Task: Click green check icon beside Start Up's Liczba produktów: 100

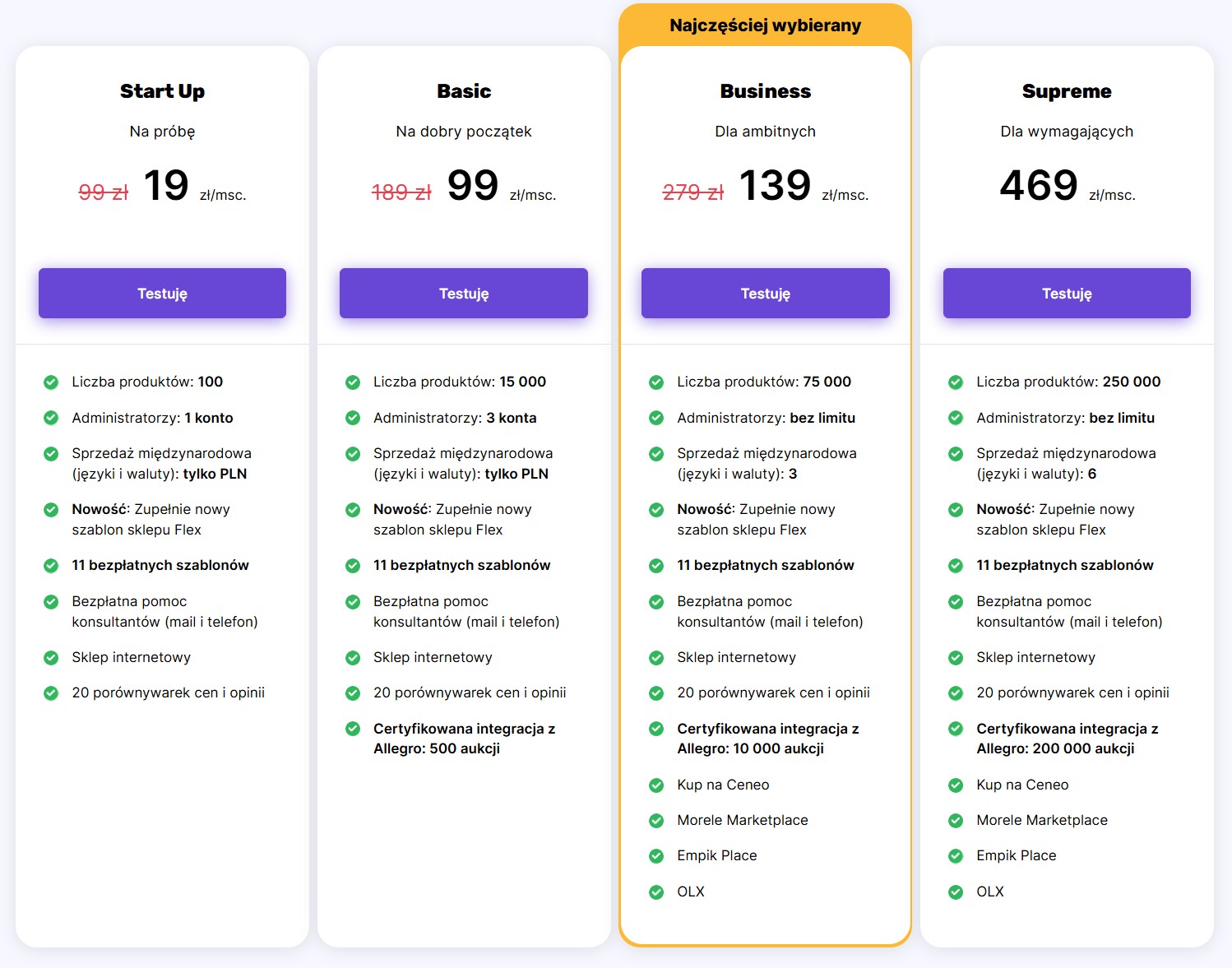Action: tap(51, 382)
